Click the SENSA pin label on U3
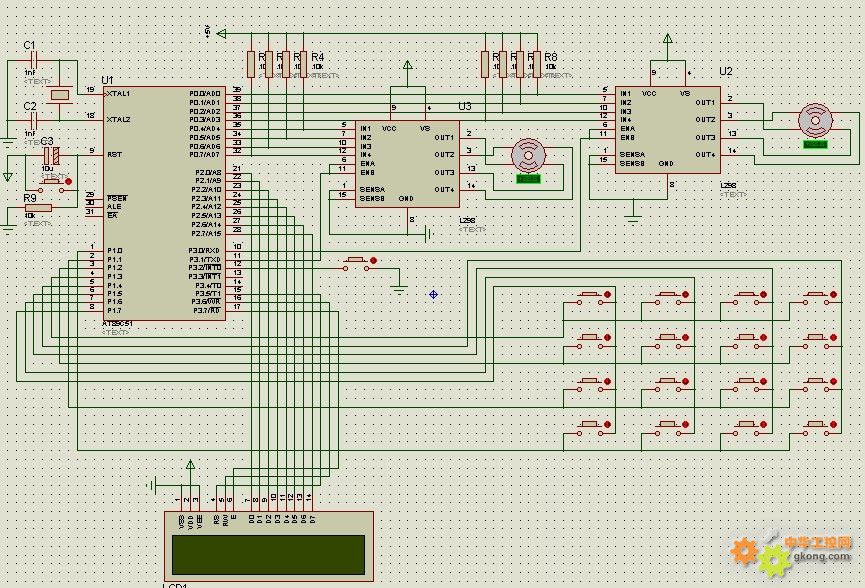865x588 pixels. click(372, 189)
